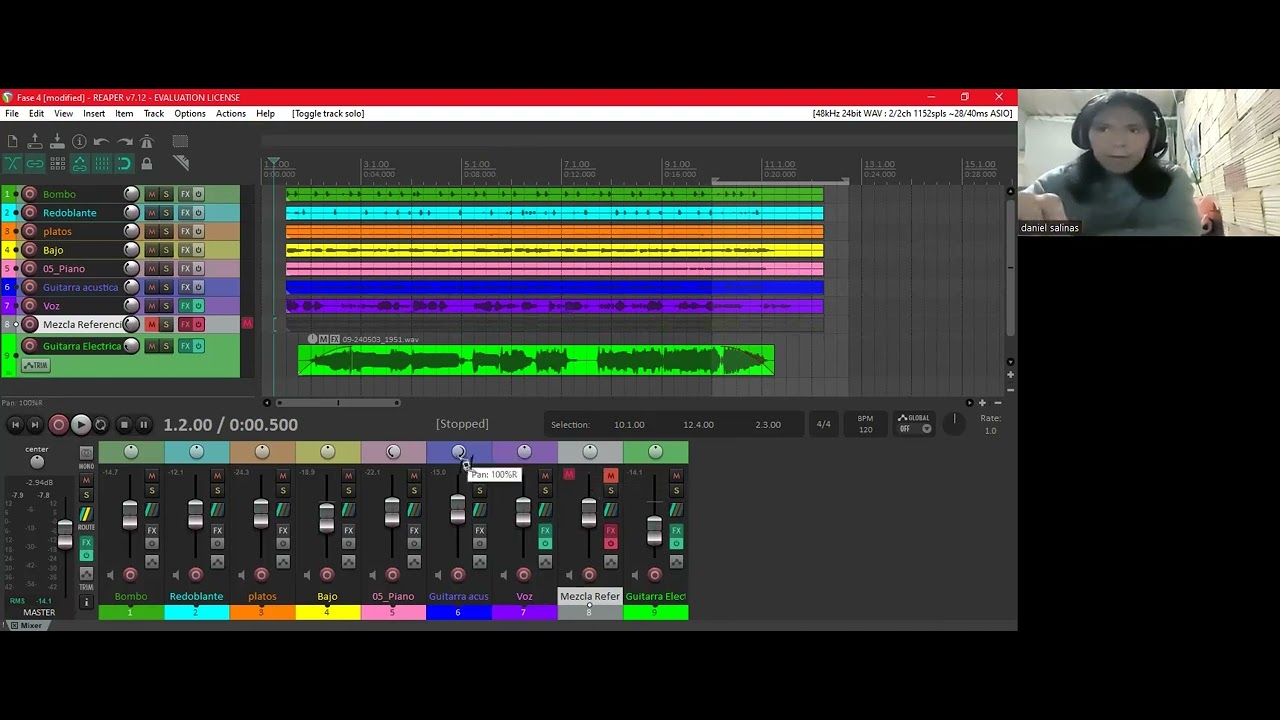Viewport: 1280px width, 720px height.
Task: Click the Bombo mixer volume fader
Action: pyautogui.click(x=130, y=515)
